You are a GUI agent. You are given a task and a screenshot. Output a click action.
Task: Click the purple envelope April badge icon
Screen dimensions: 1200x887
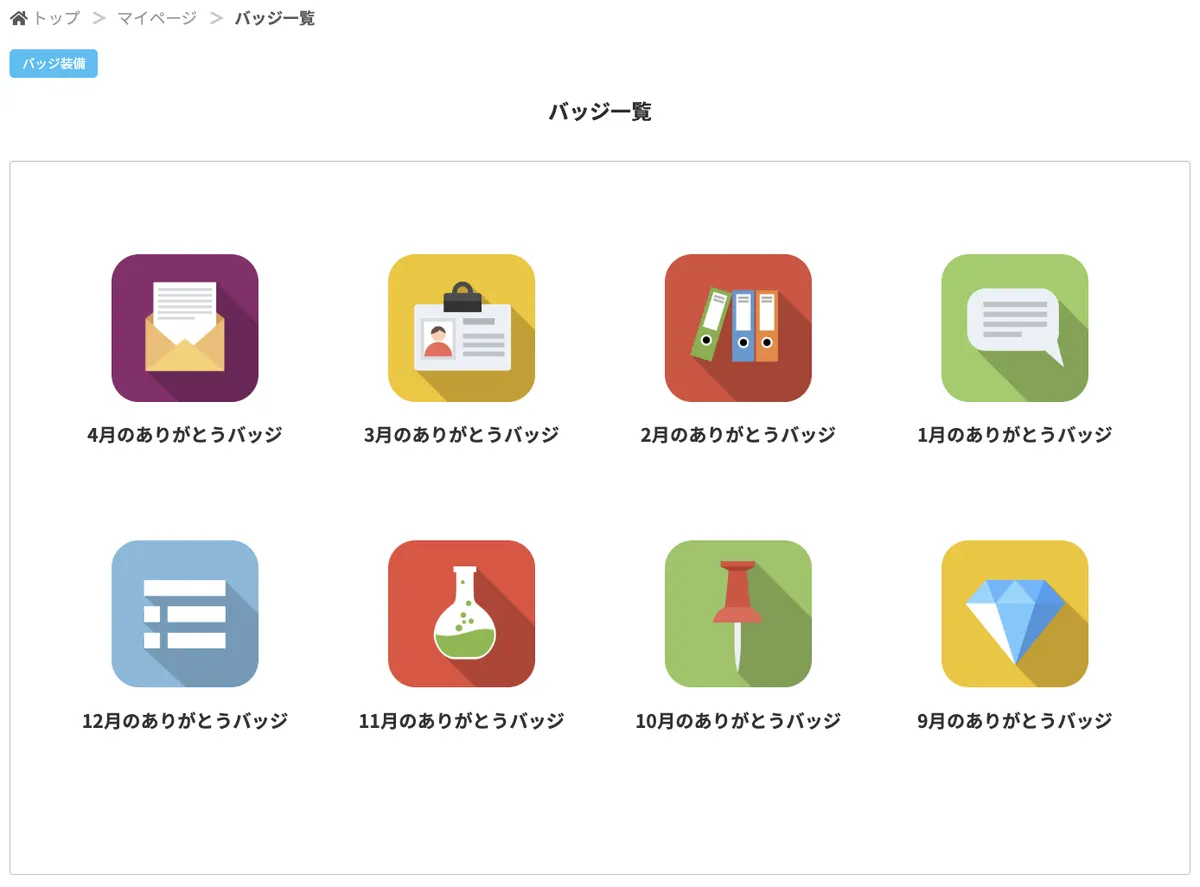coord(185,328)
